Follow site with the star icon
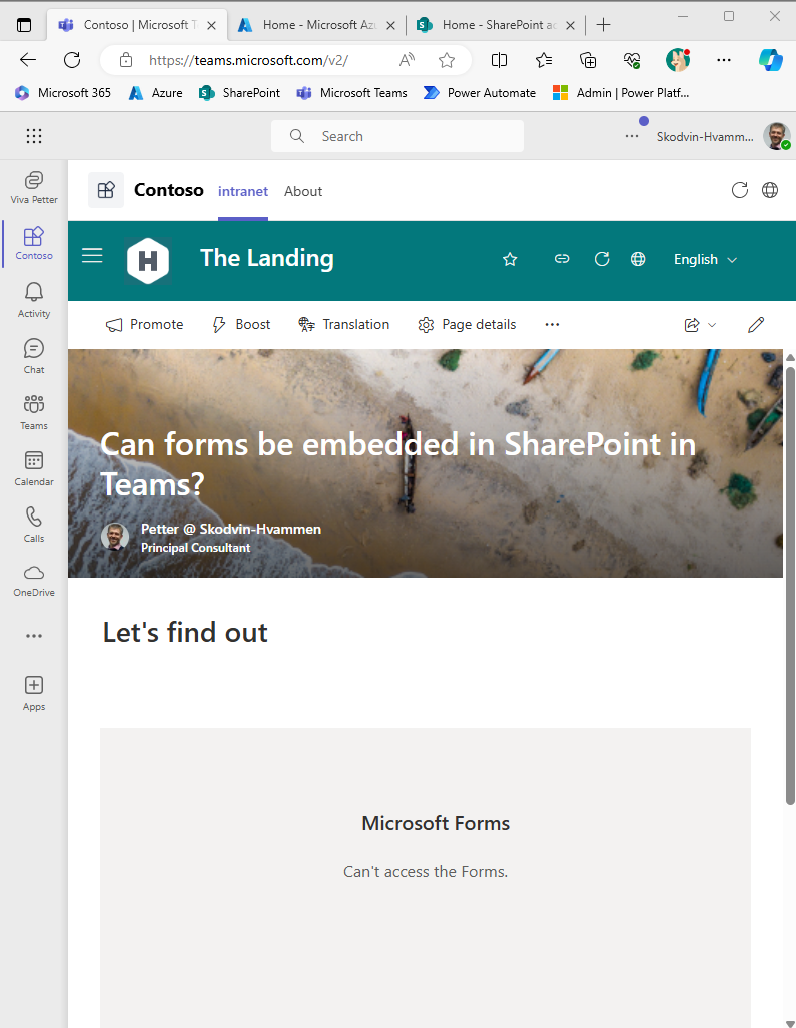Image resolution: width=796 pixels, height=1028 pixels. (x=510, y=260)
